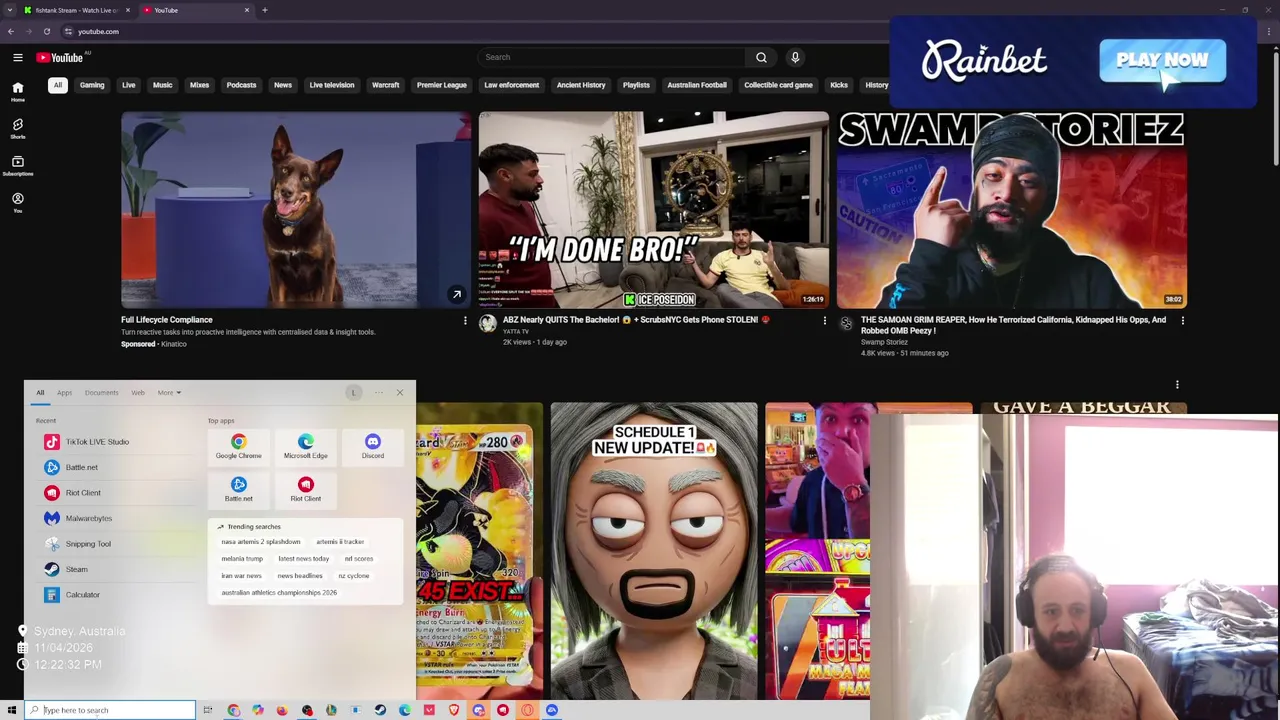This screenshot has height=720, width=1280.
Task: Open the 'I'M DONE BRO!' video thumbnail
Action: pyautogui.click(x=654, y=209)
